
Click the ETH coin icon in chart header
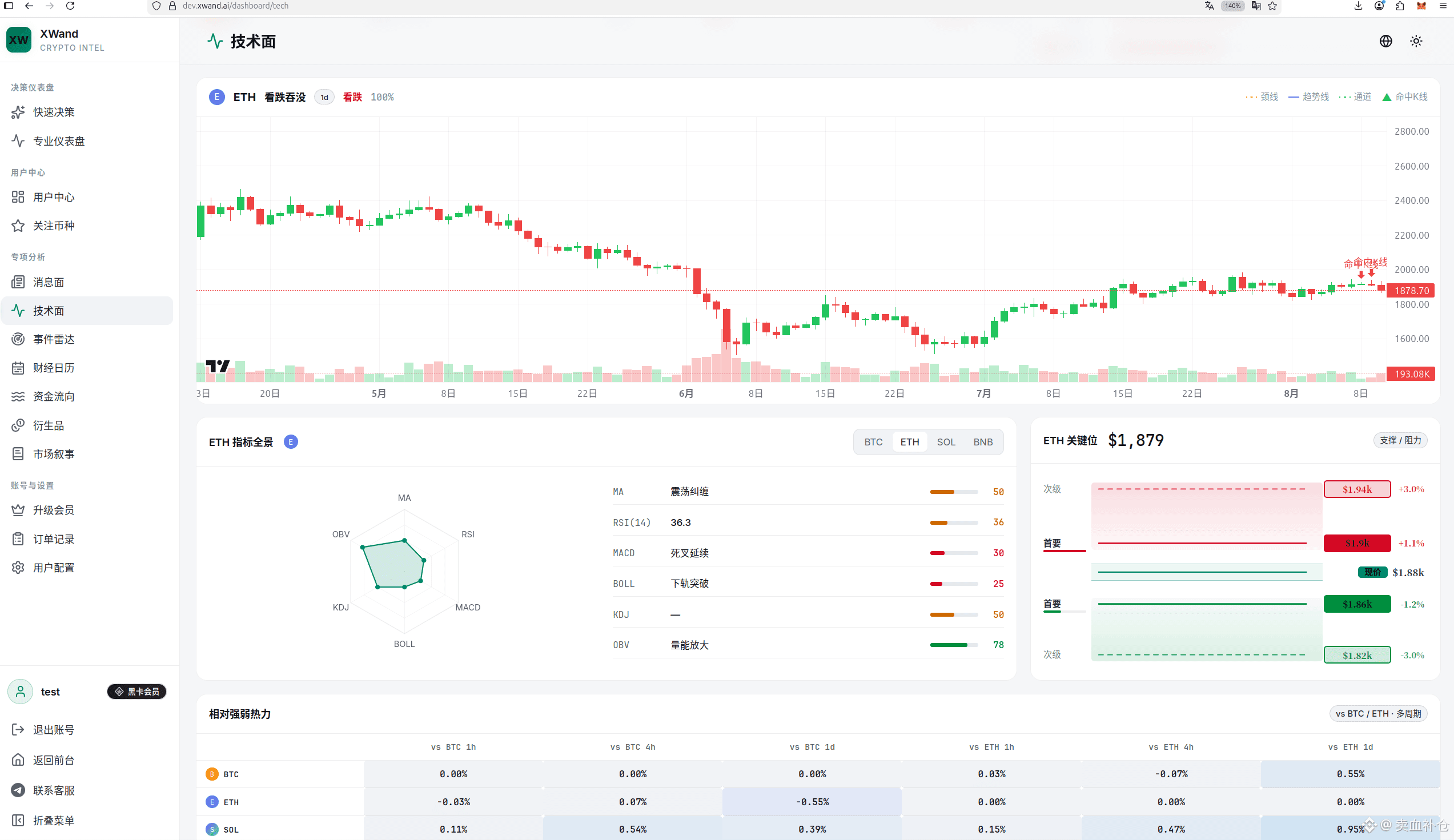217,97
